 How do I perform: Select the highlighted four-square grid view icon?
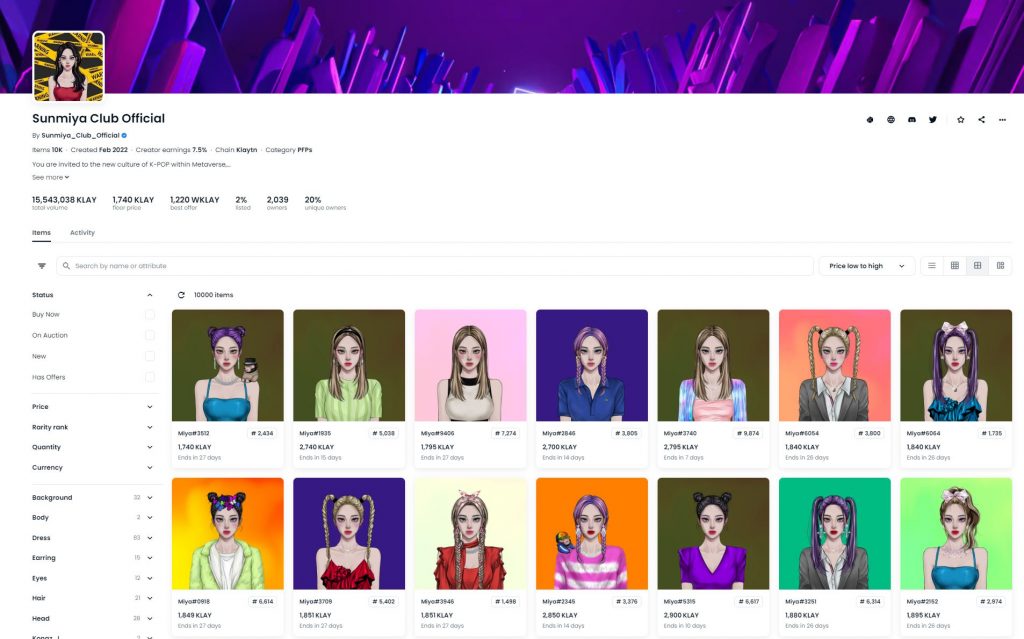[x=978, y=265]
